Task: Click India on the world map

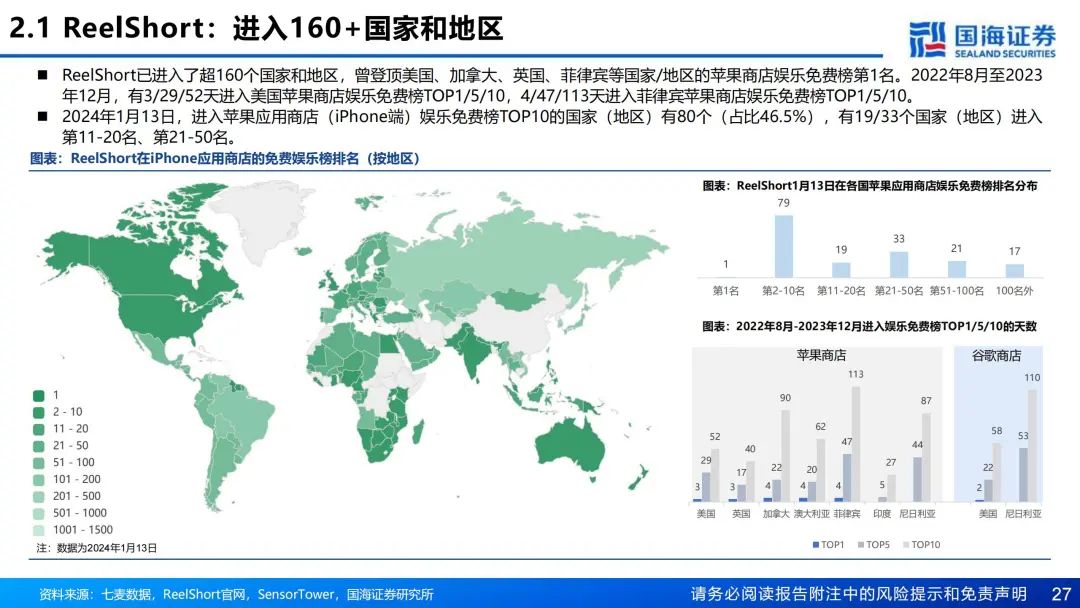Action: pyautogui.click(x=474, y=351)
